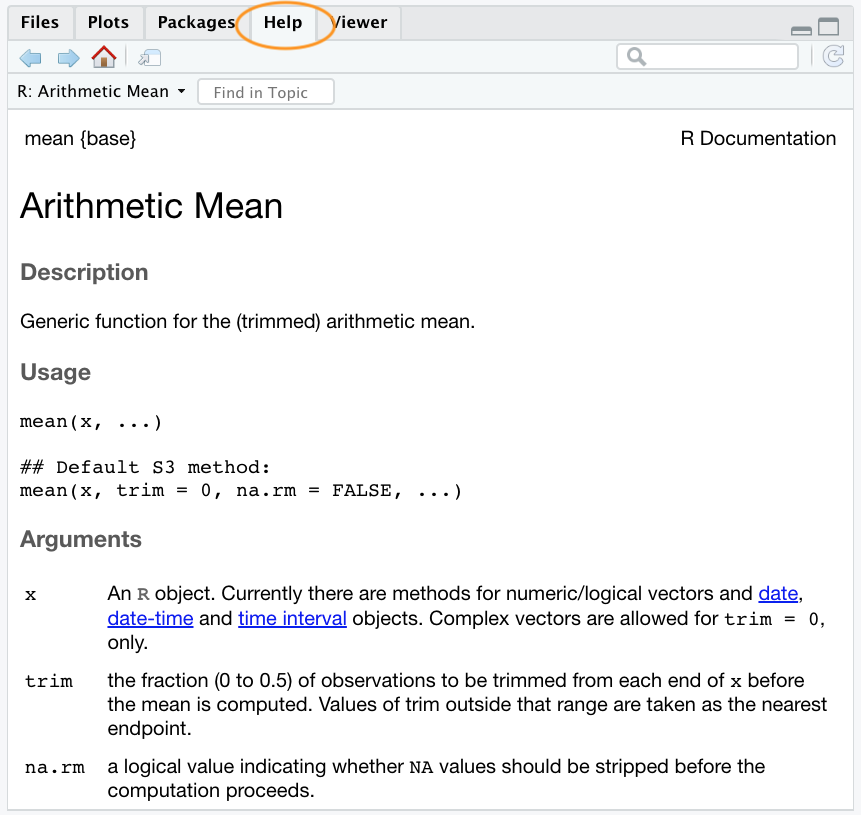Expand the R: Arithmetic Mean topic dropdown
The image size is (861, 815).
tap(102, 92)
